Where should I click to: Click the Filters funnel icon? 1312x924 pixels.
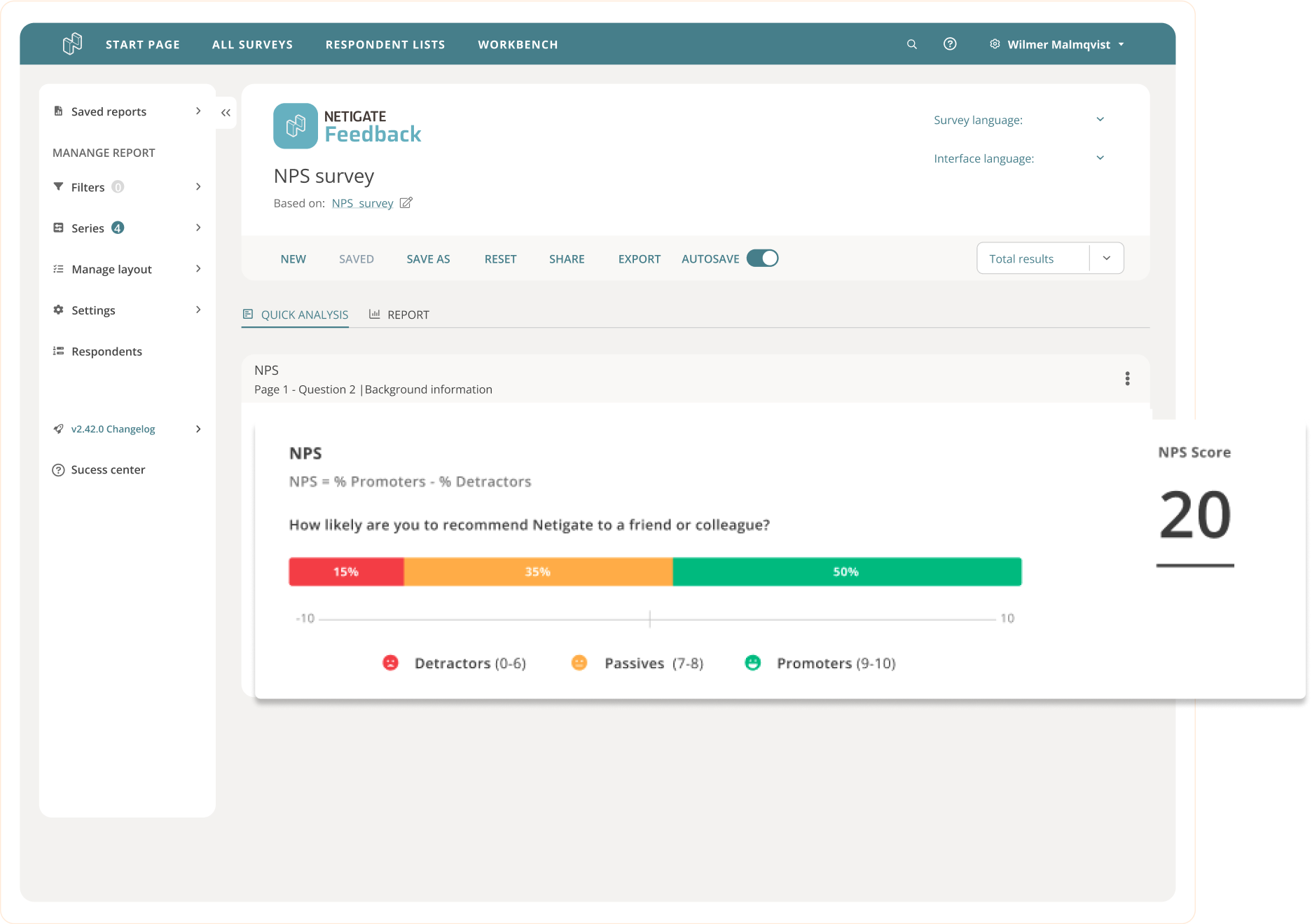pos(59,187)
